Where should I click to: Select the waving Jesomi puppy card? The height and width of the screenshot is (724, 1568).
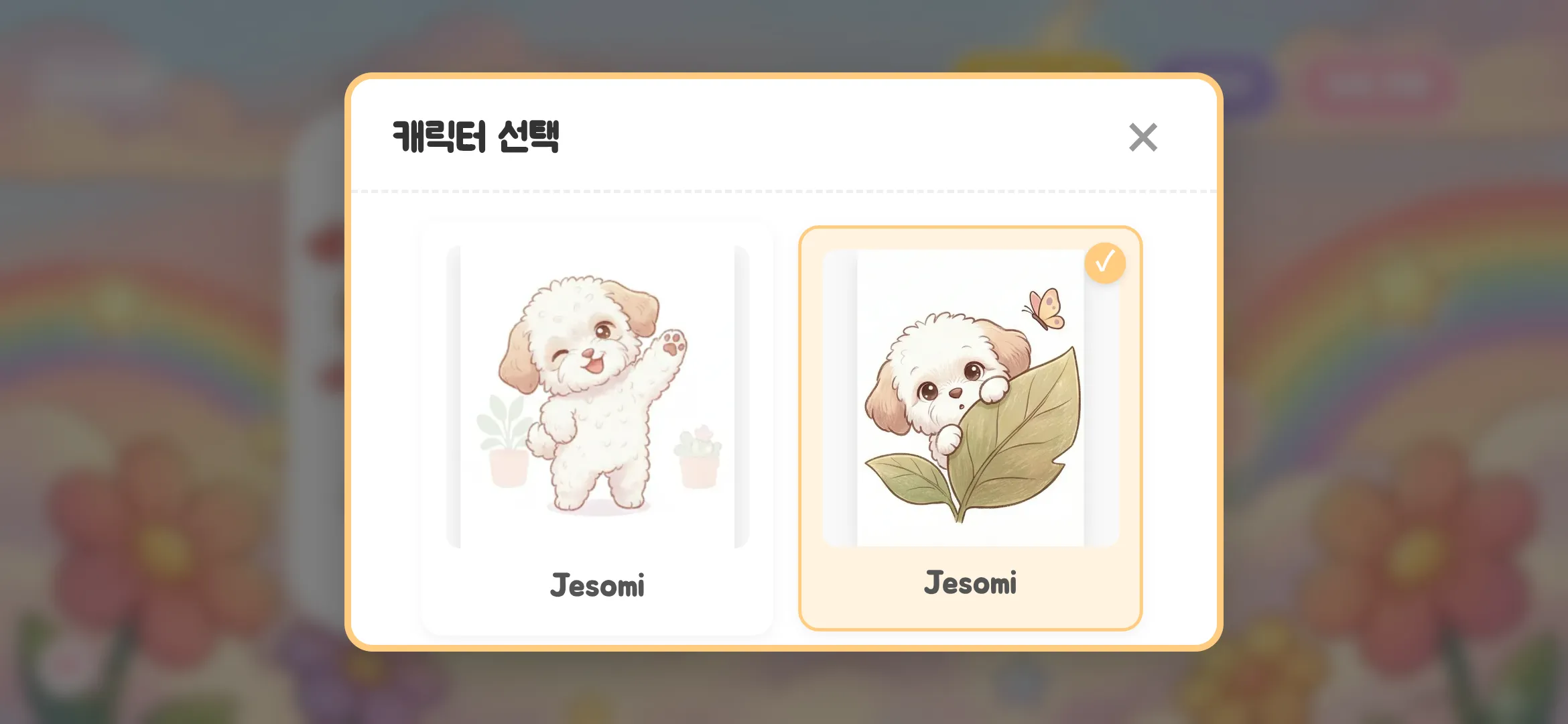tap(597, 429)
